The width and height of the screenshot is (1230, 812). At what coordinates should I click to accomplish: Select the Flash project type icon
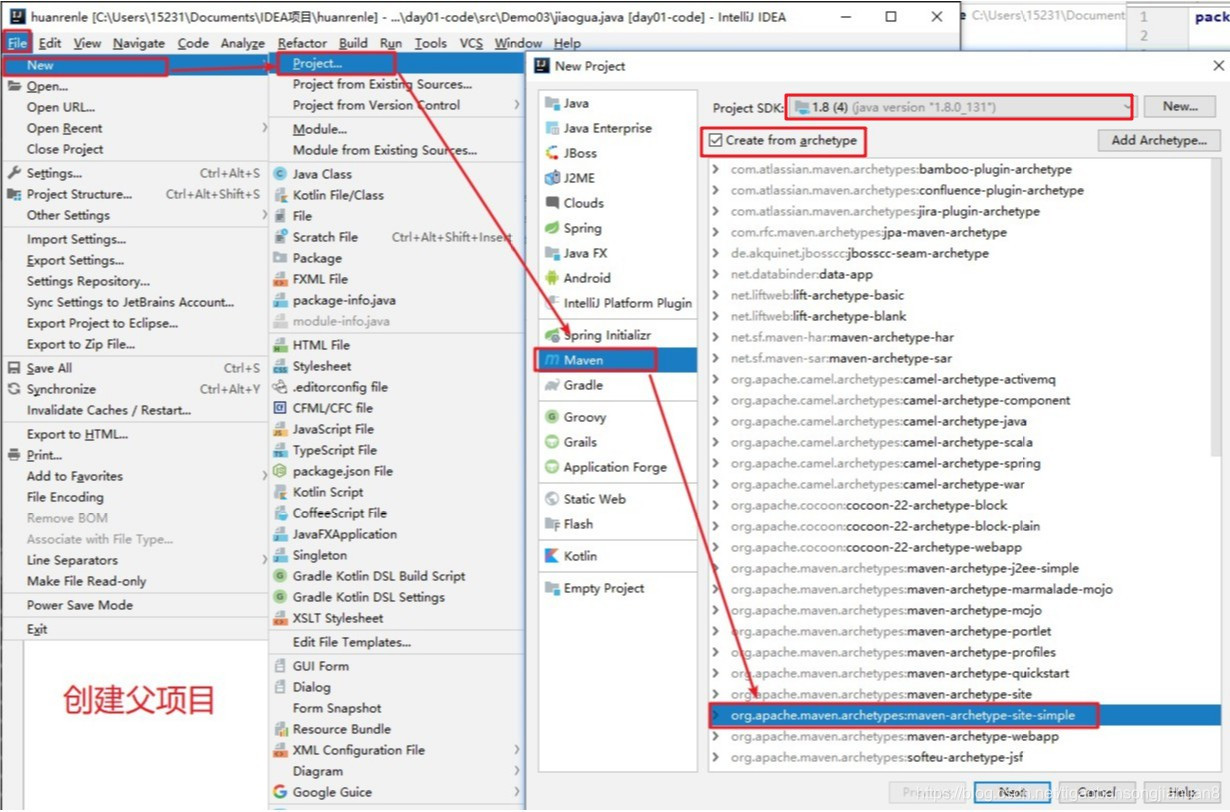point(551,524)
